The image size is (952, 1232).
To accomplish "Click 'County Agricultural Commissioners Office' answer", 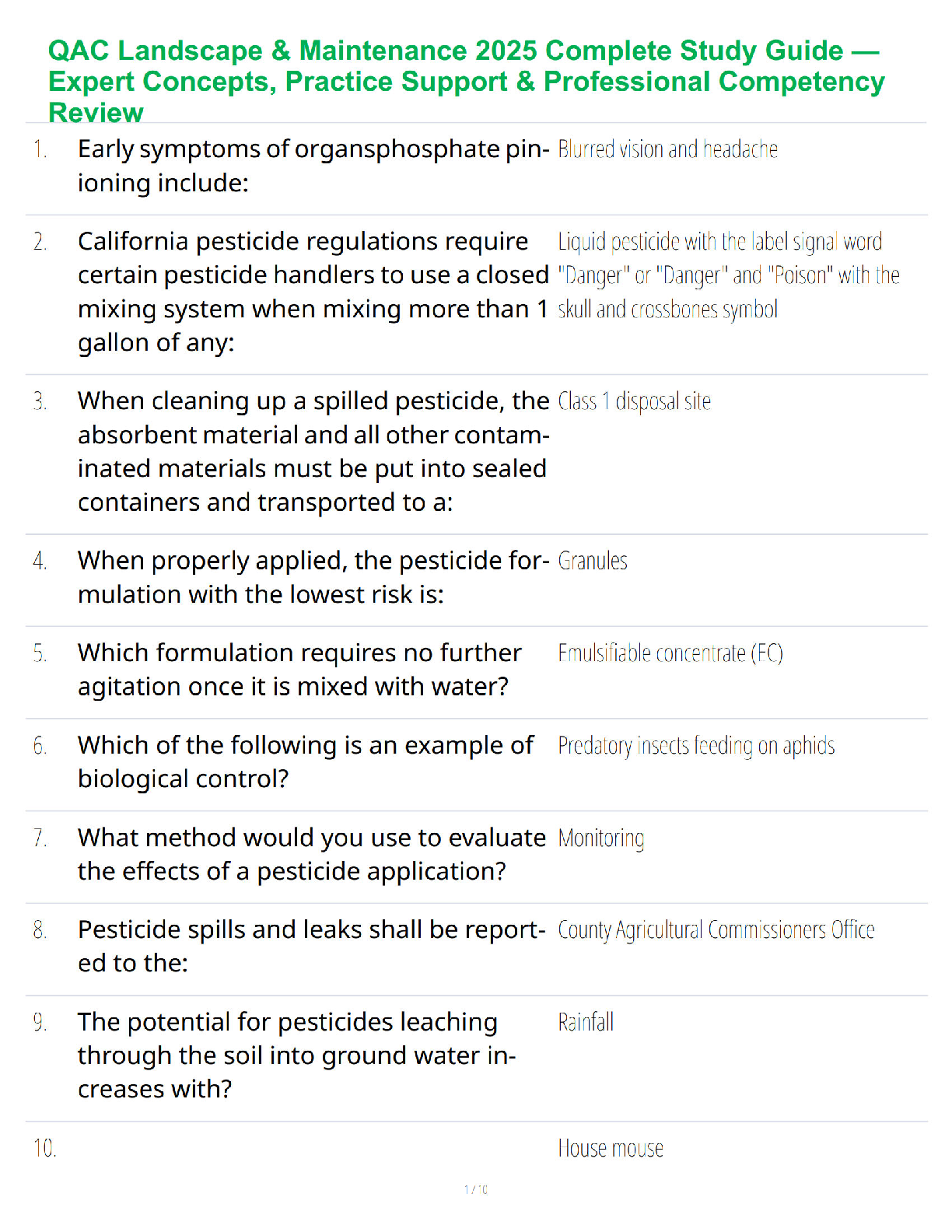I will coord(716,930).
